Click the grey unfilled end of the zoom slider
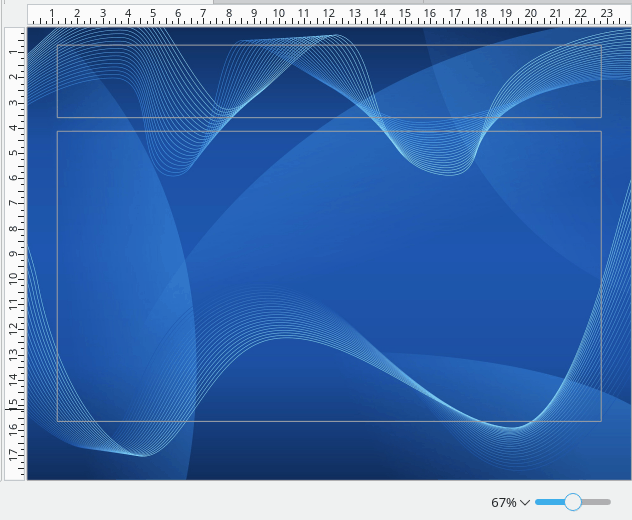 tap(597, 502)
